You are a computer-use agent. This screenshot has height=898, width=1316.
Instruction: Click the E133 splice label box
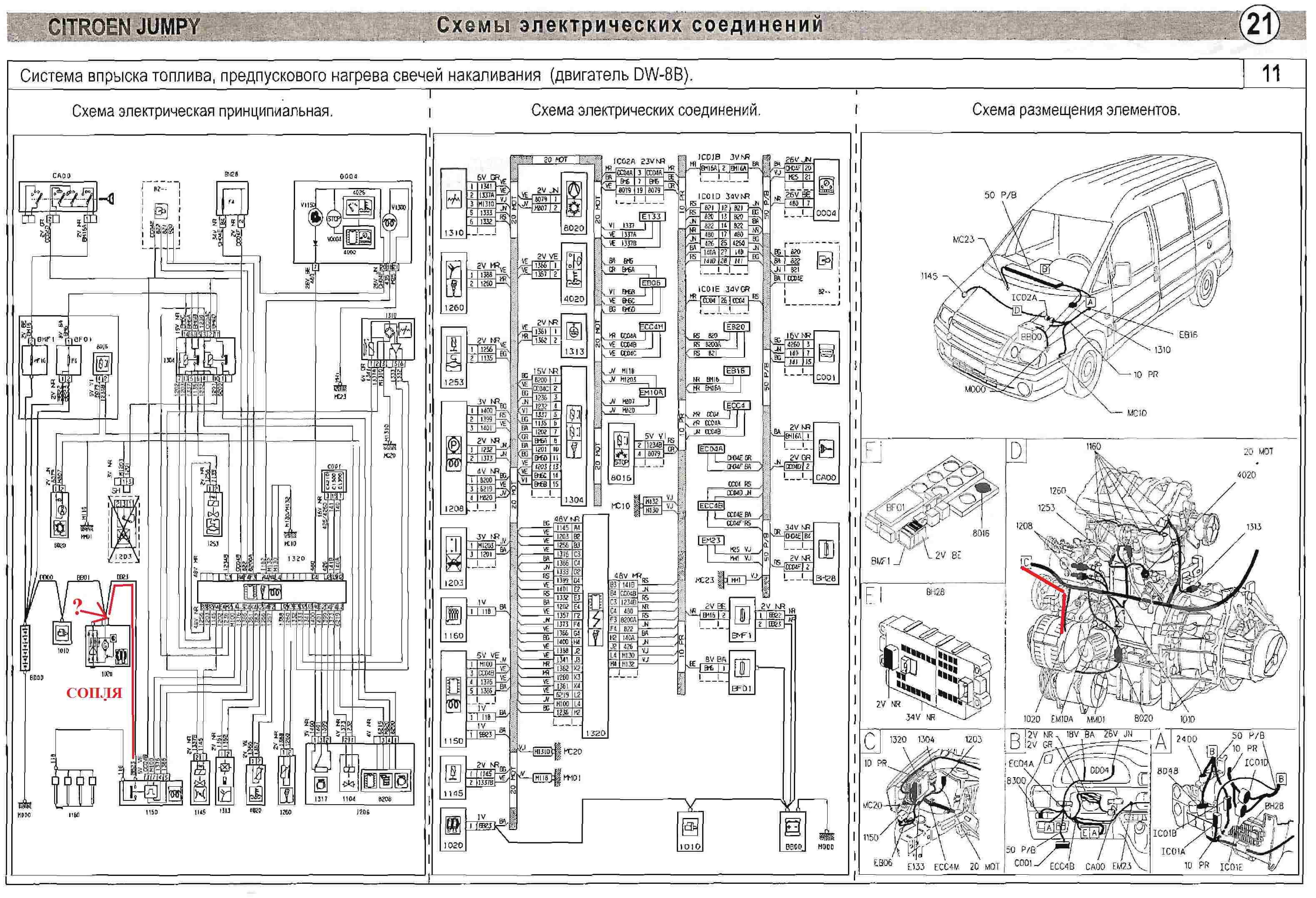[651, 216]
